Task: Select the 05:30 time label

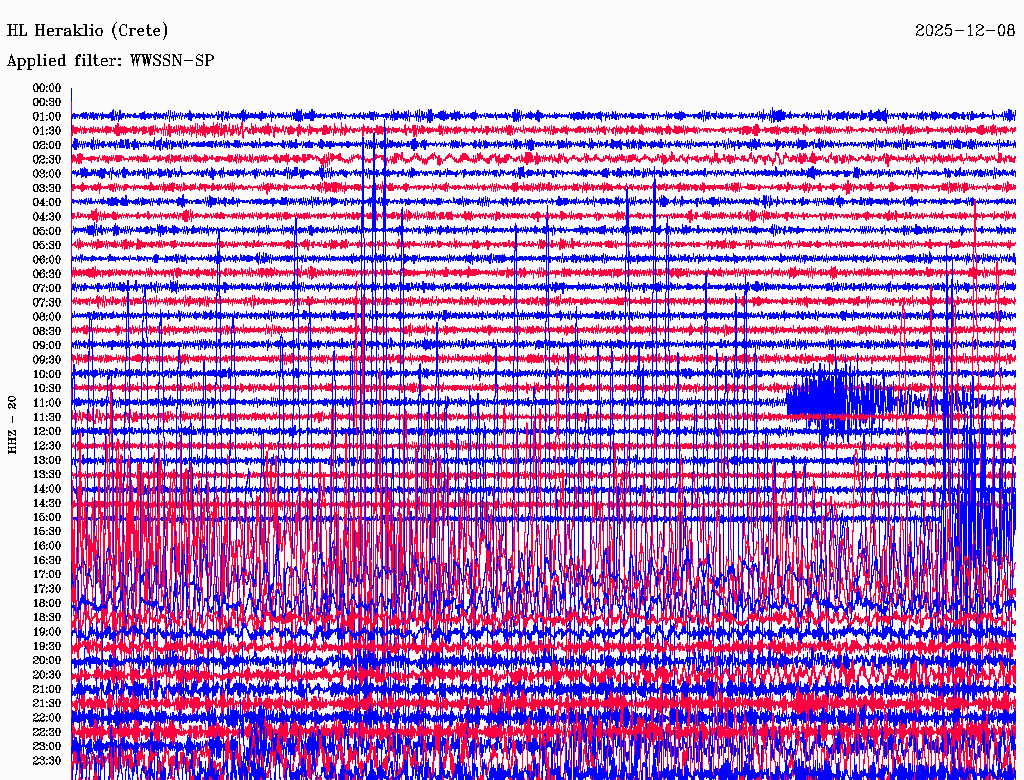Action: pos(47,246)
